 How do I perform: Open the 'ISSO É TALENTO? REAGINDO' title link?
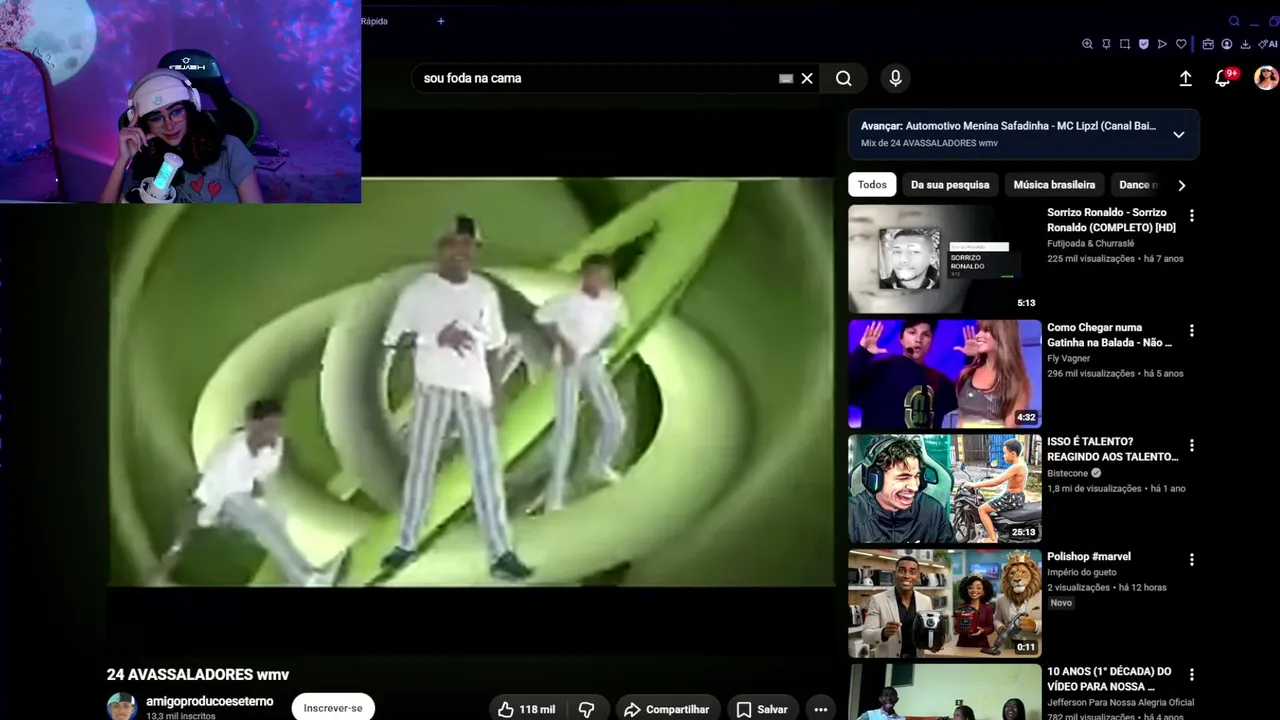1112,449
